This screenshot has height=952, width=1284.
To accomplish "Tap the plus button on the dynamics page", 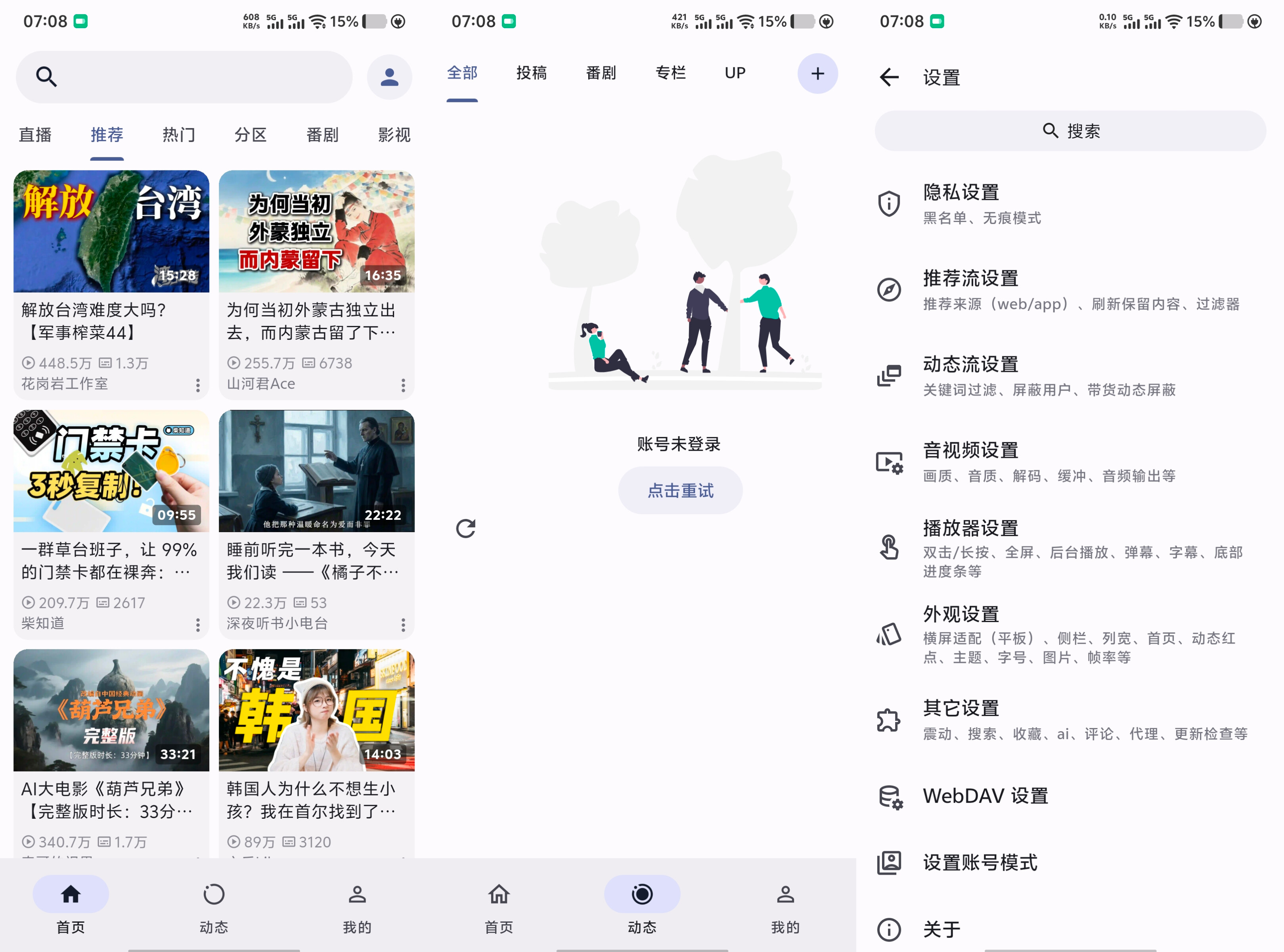I will click(x=817, y=73).
